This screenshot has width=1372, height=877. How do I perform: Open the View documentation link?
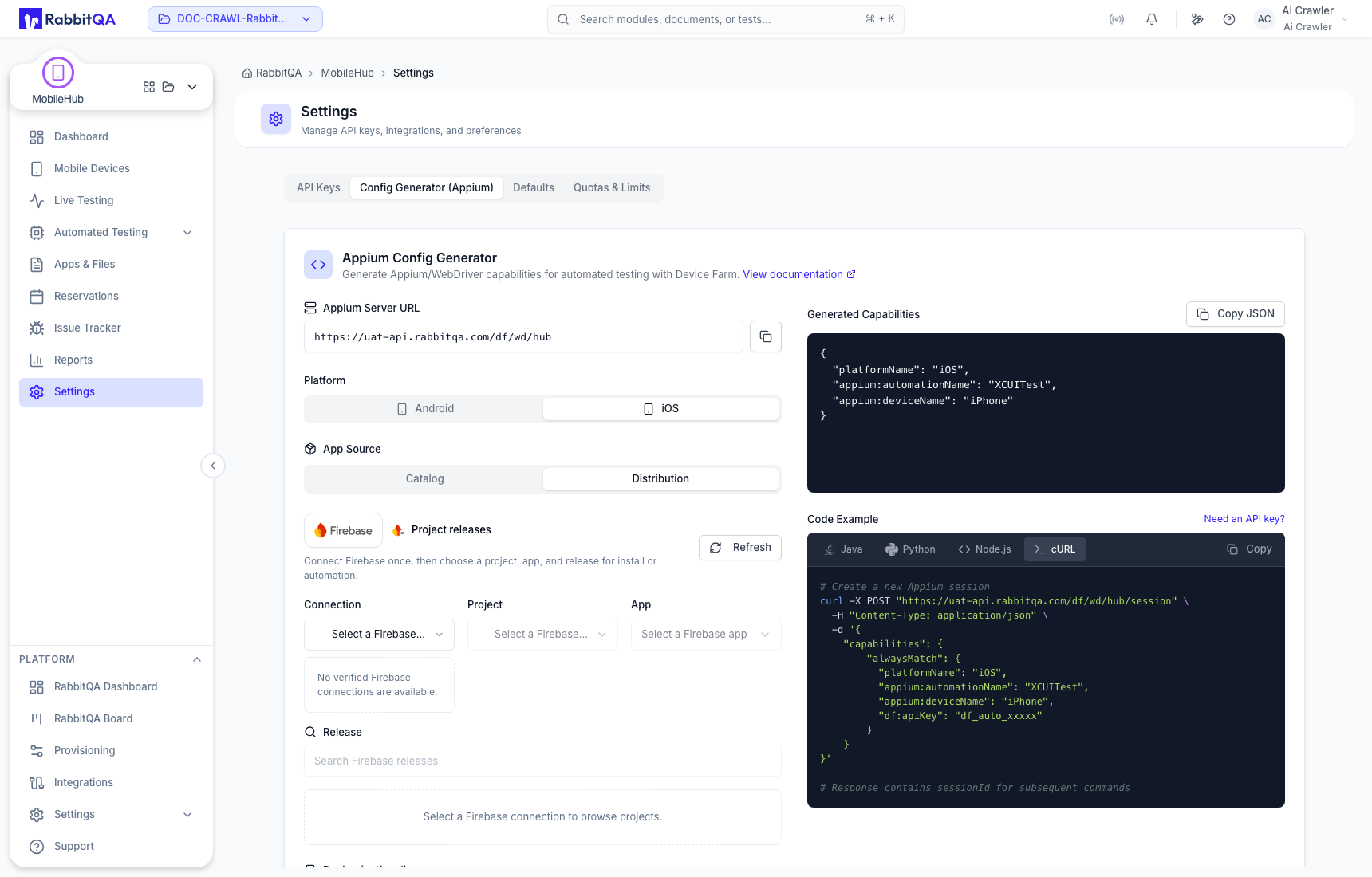[799, 274]
